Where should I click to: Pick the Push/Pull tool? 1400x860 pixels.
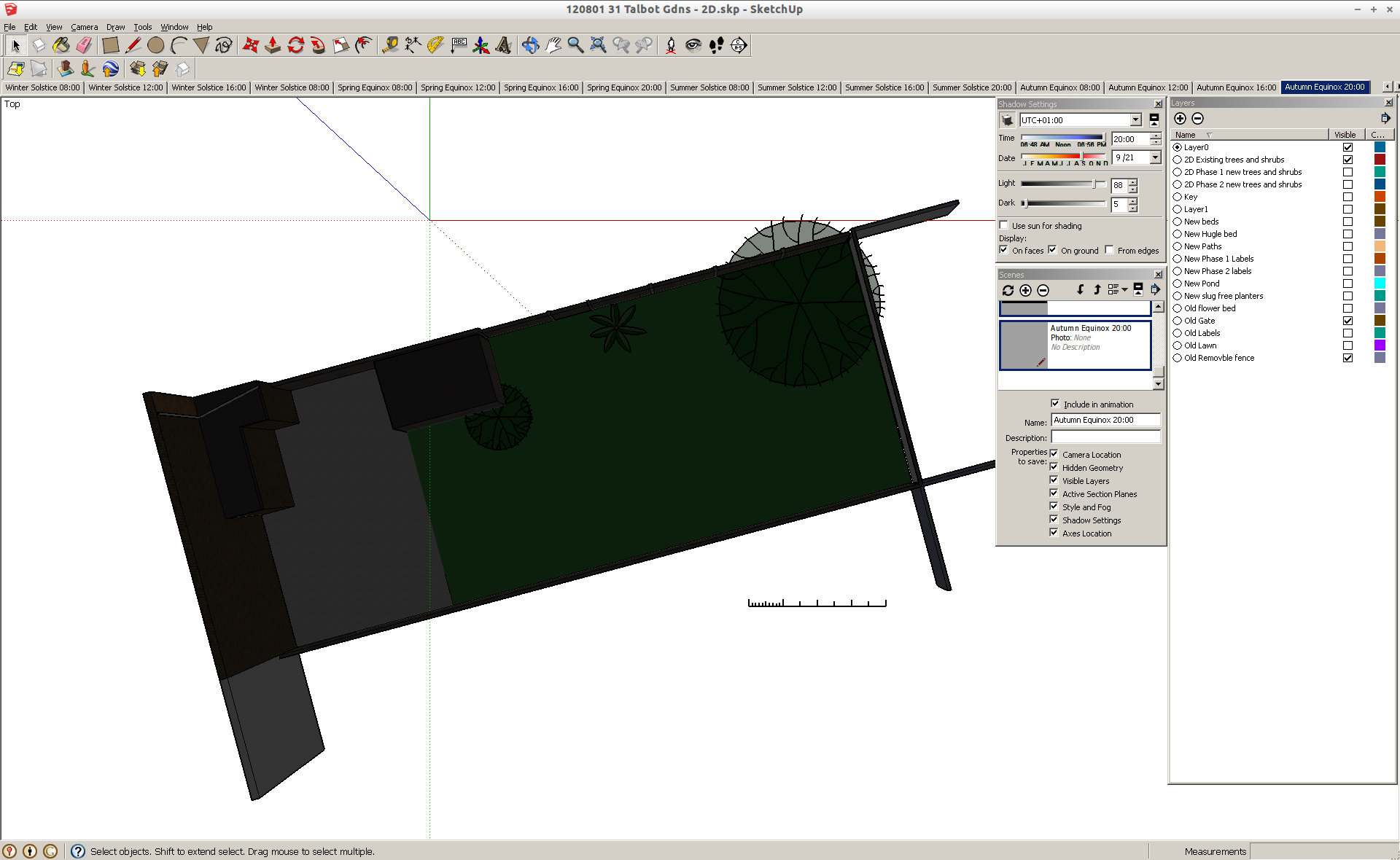click(273, 45)
